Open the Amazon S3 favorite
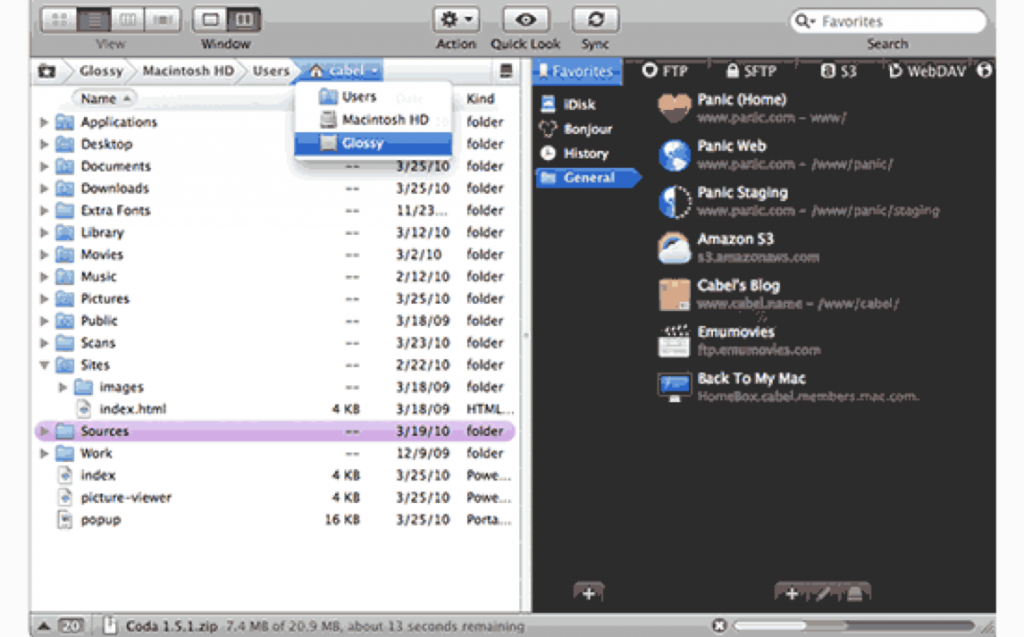 [739, 248]
